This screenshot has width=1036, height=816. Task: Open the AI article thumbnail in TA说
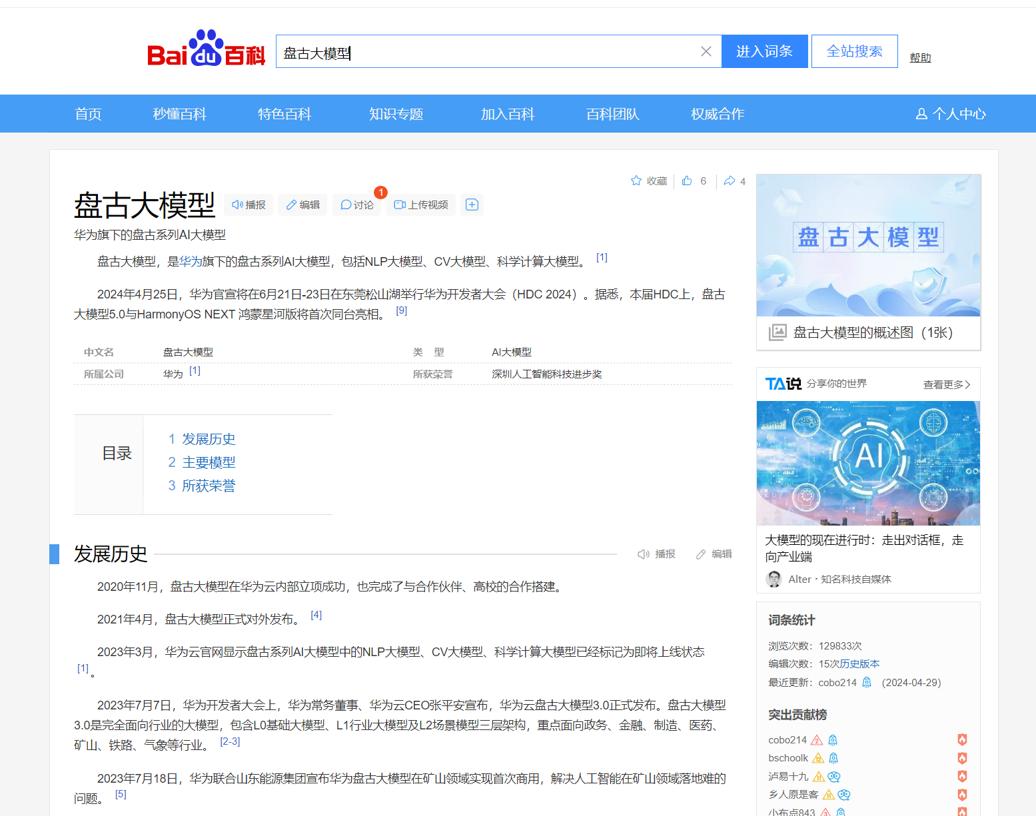[868, 463]
